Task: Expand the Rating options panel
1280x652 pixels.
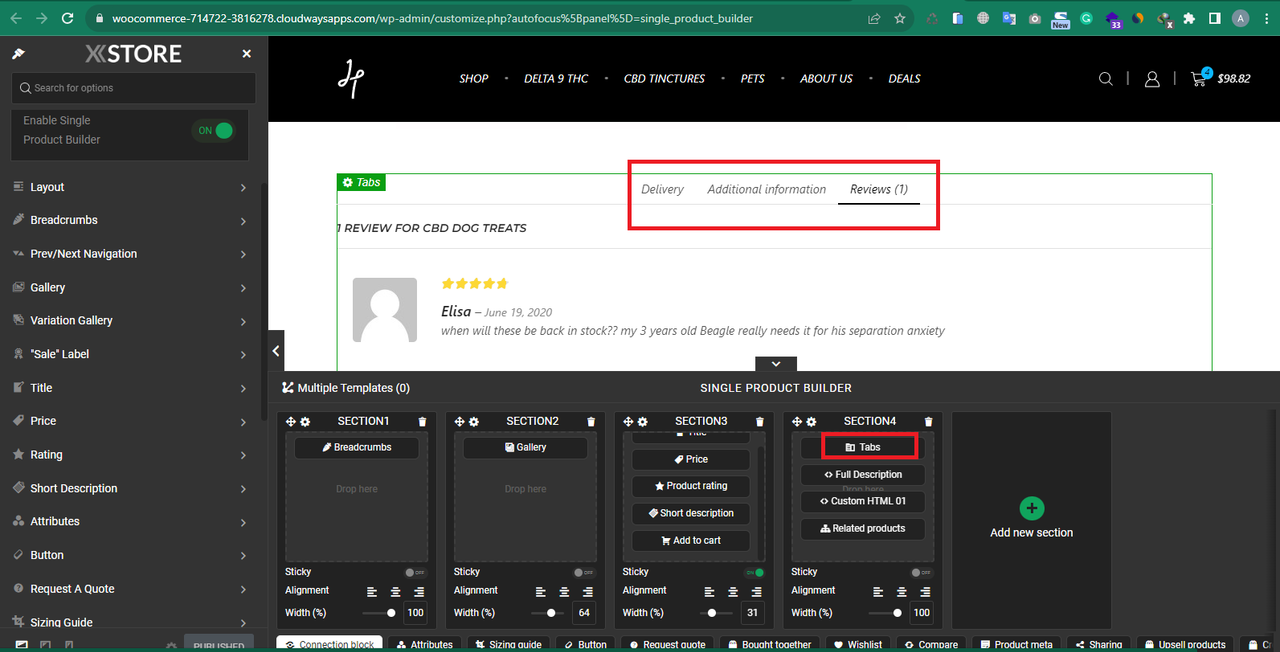Action: 130,455
